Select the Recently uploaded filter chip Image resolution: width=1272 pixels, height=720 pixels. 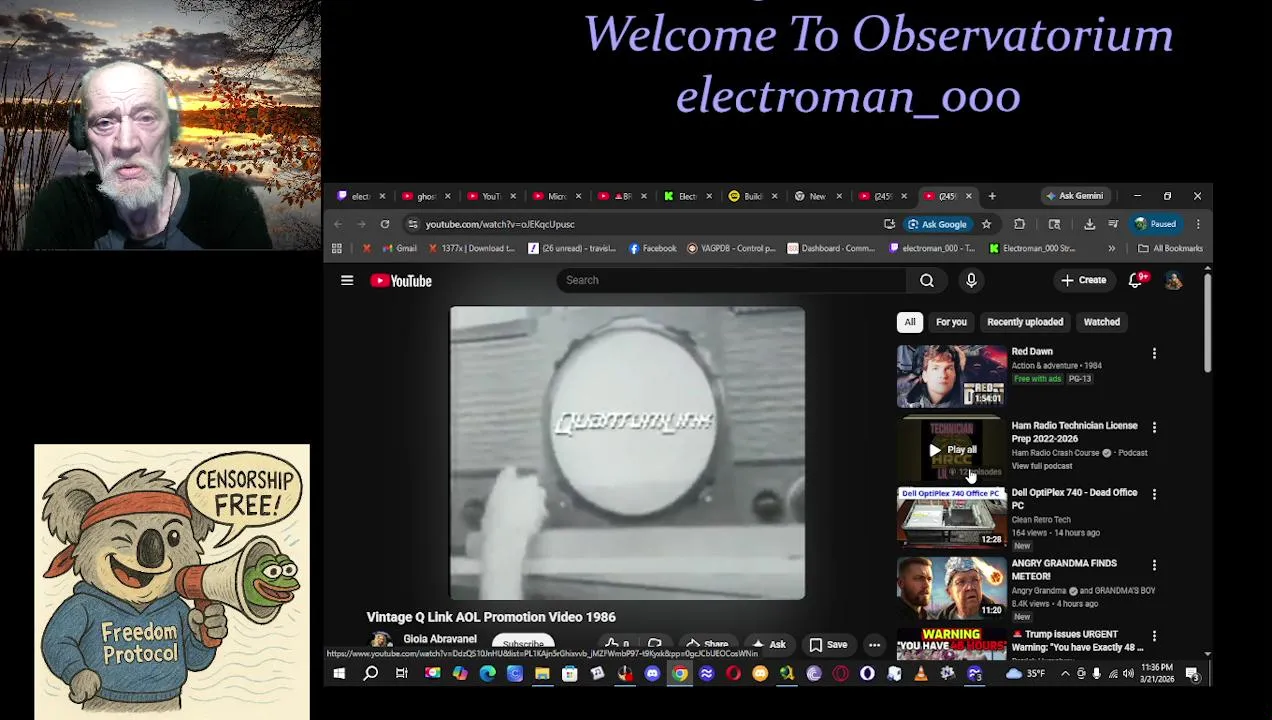click(1025, 322)
